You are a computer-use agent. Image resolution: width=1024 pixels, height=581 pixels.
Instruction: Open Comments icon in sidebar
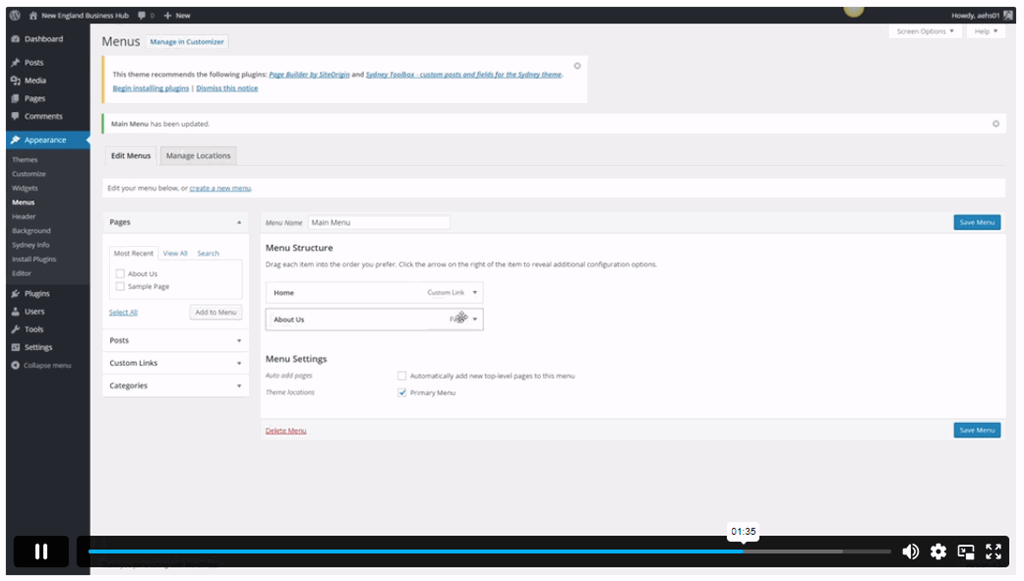point(16,116)
